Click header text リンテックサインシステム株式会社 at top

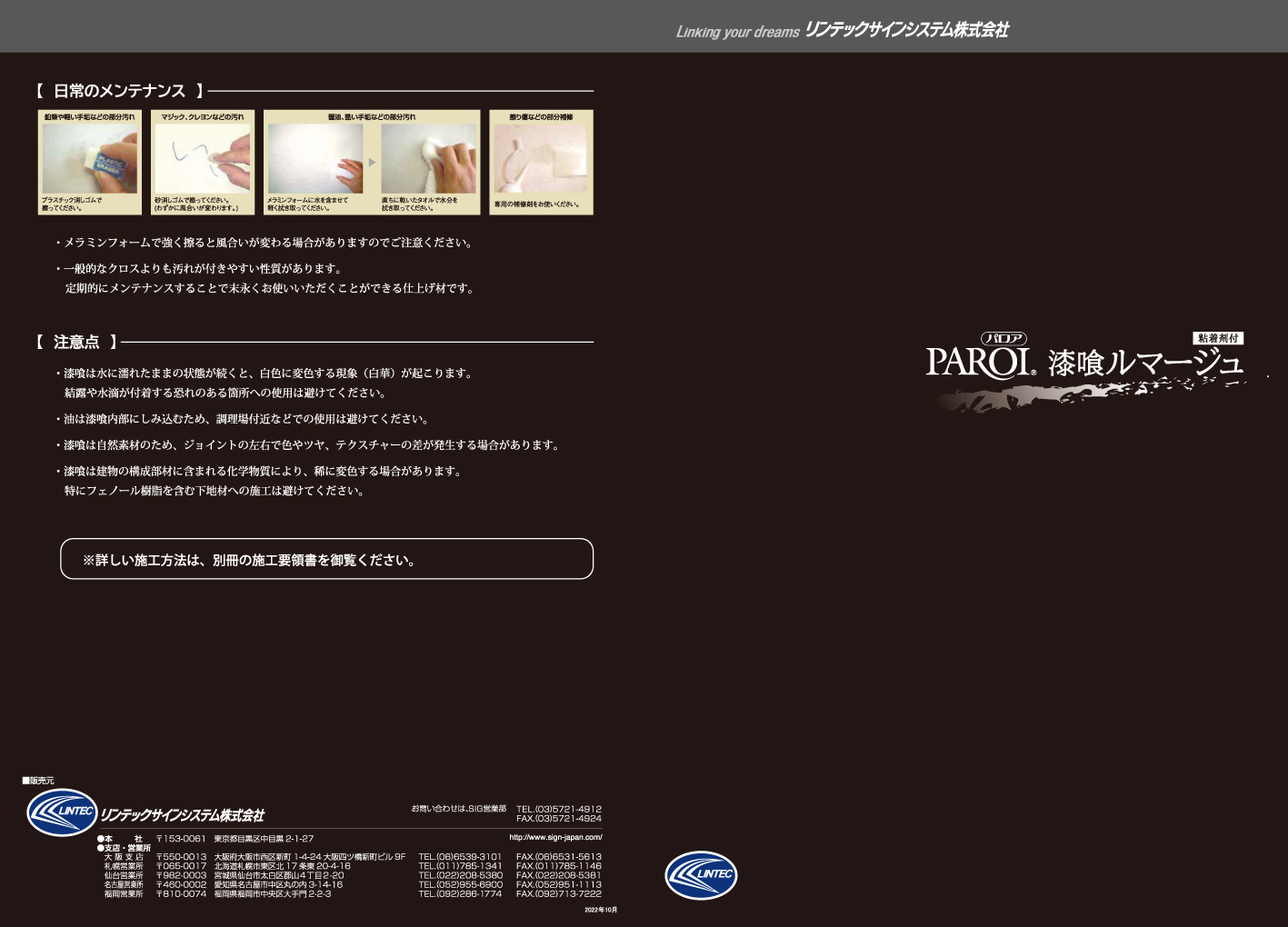pos(906,30)
